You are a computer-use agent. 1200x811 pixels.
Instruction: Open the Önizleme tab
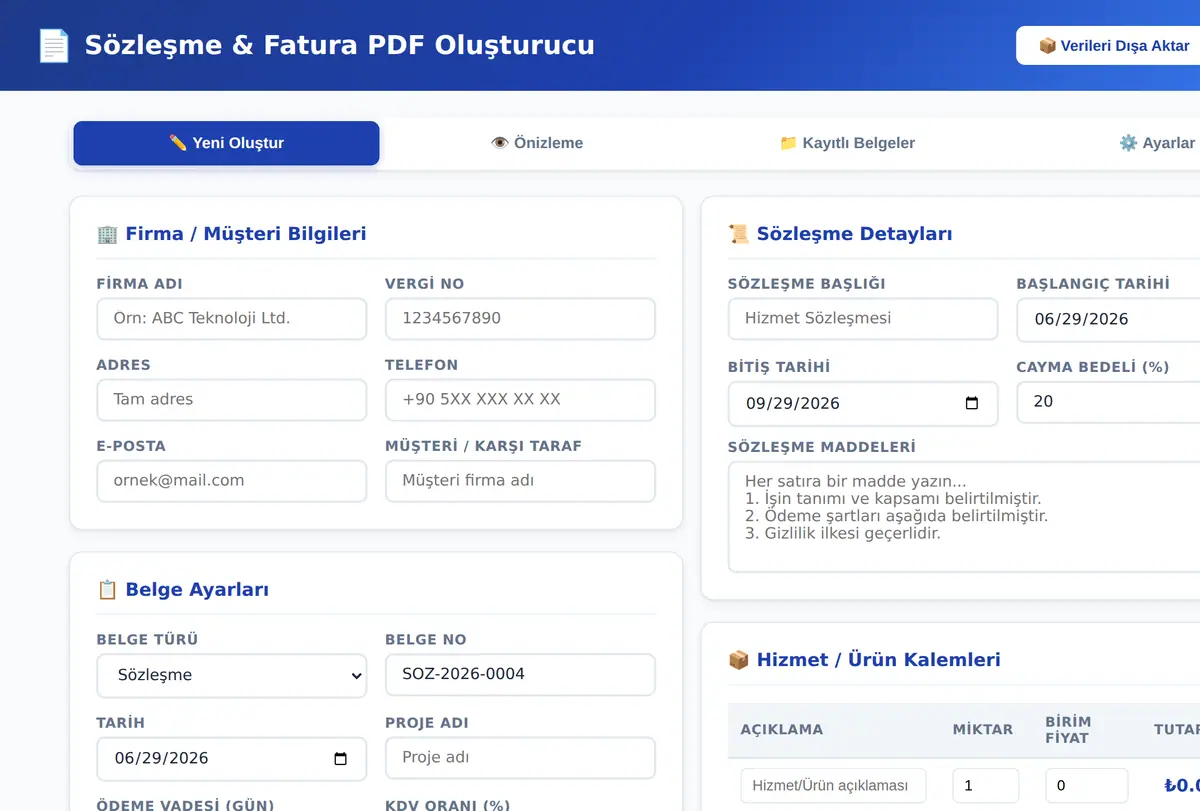pos(537,143)
